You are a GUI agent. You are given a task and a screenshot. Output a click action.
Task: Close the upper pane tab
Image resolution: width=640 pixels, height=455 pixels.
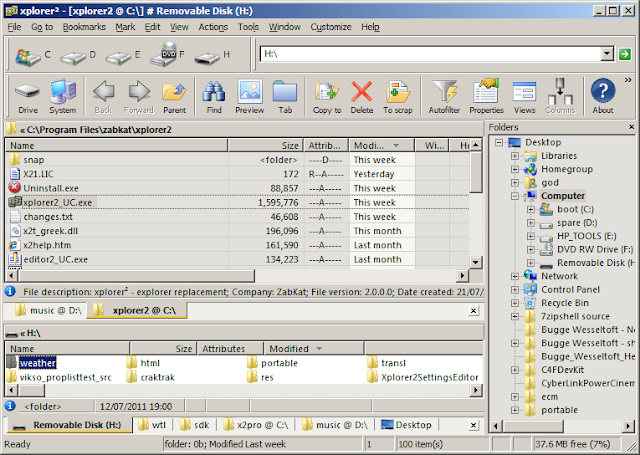pos(473,311)
